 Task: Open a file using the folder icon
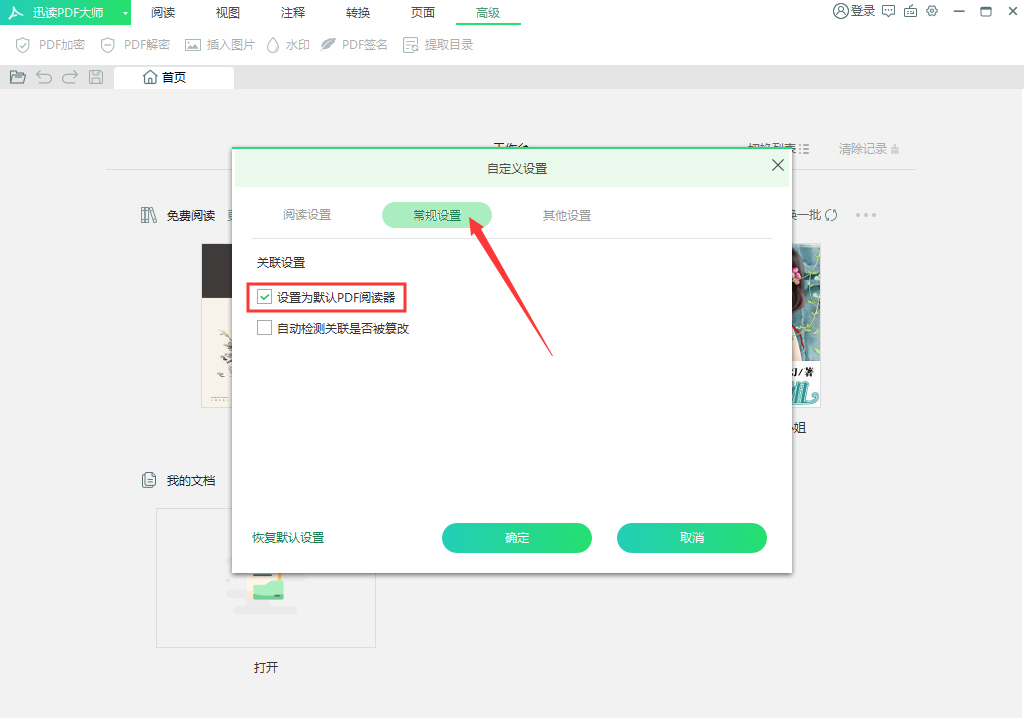[x=17, y=76]
